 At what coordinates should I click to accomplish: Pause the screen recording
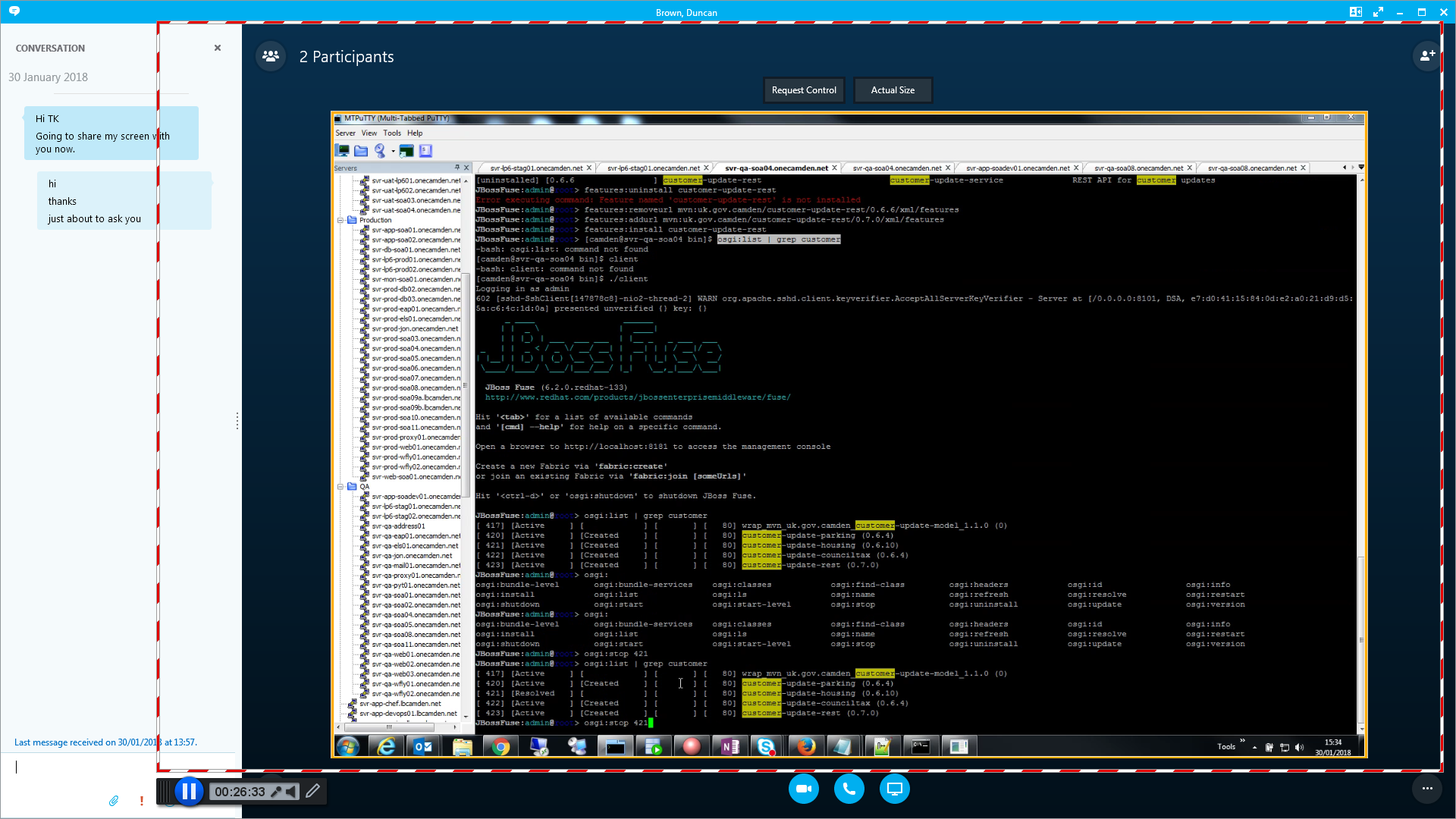[189, 792]
